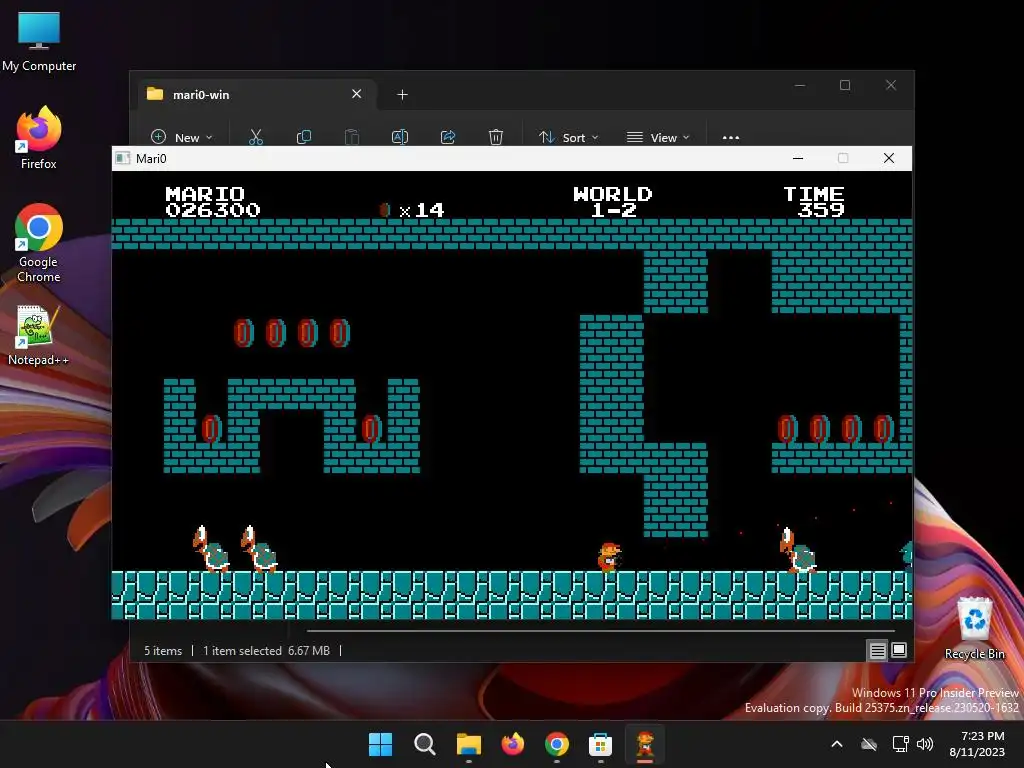This screenshot has height=768, width=1024.
Task: Open the clock and date flyout
Action: coord(976,744)
